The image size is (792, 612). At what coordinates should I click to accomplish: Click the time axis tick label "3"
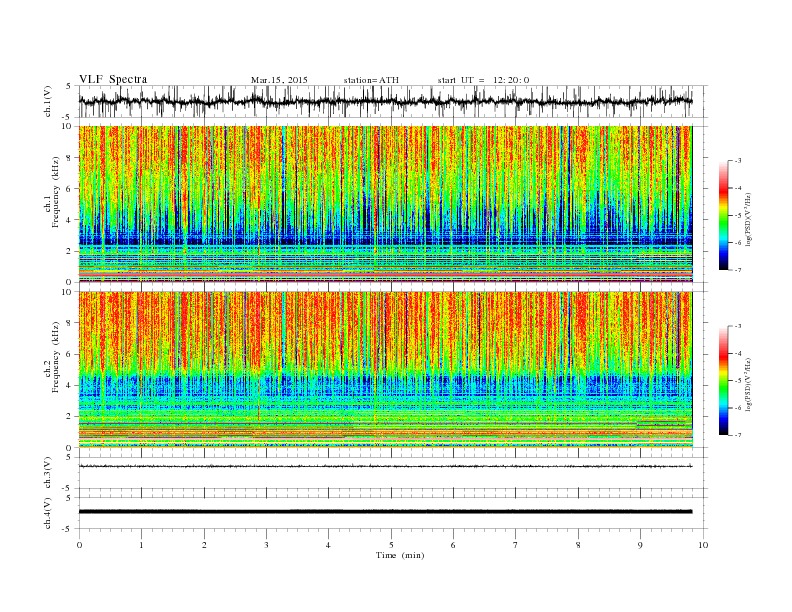[x=266, y=545]
